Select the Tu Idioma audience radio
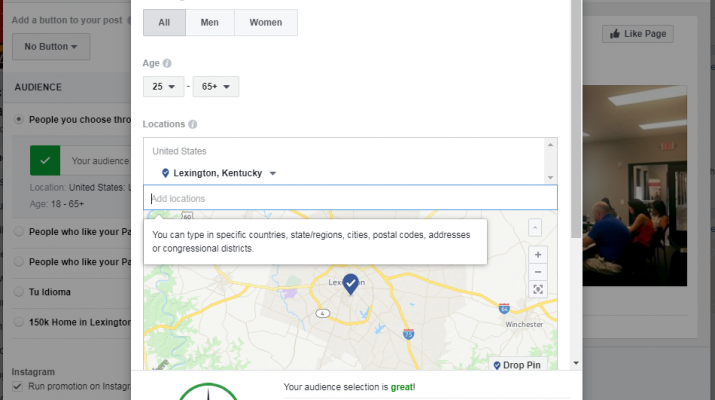Image resolution: width=715 pixels, height=400 pixels. coord(19,292)
